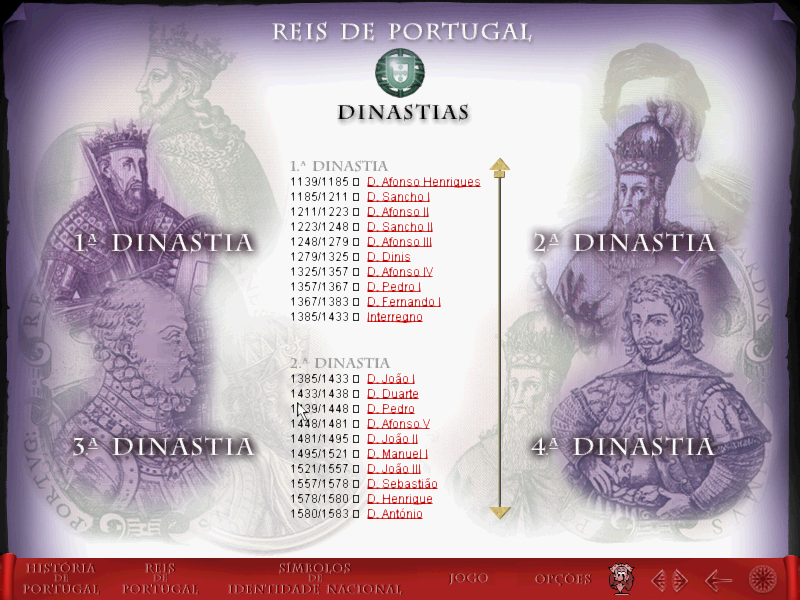Open the D. Duarte link

(393, 394)
